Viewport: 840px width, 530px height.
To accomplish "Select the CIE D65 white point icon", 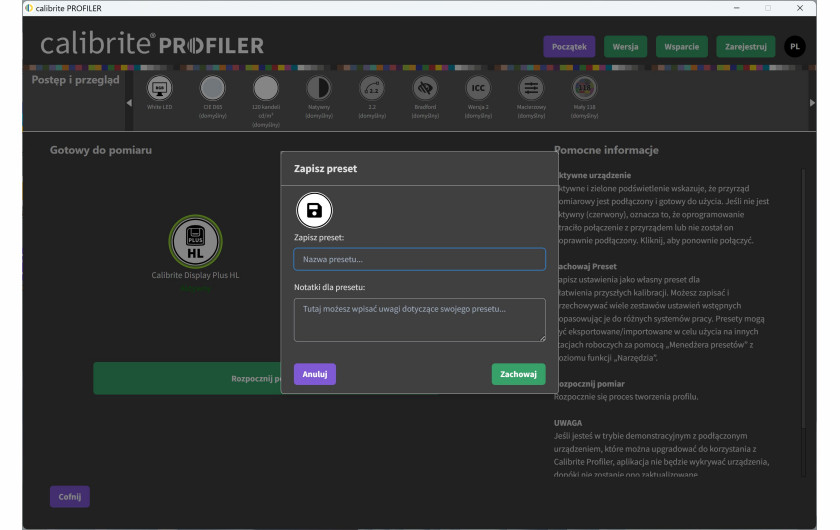I will tap(212, 88).
